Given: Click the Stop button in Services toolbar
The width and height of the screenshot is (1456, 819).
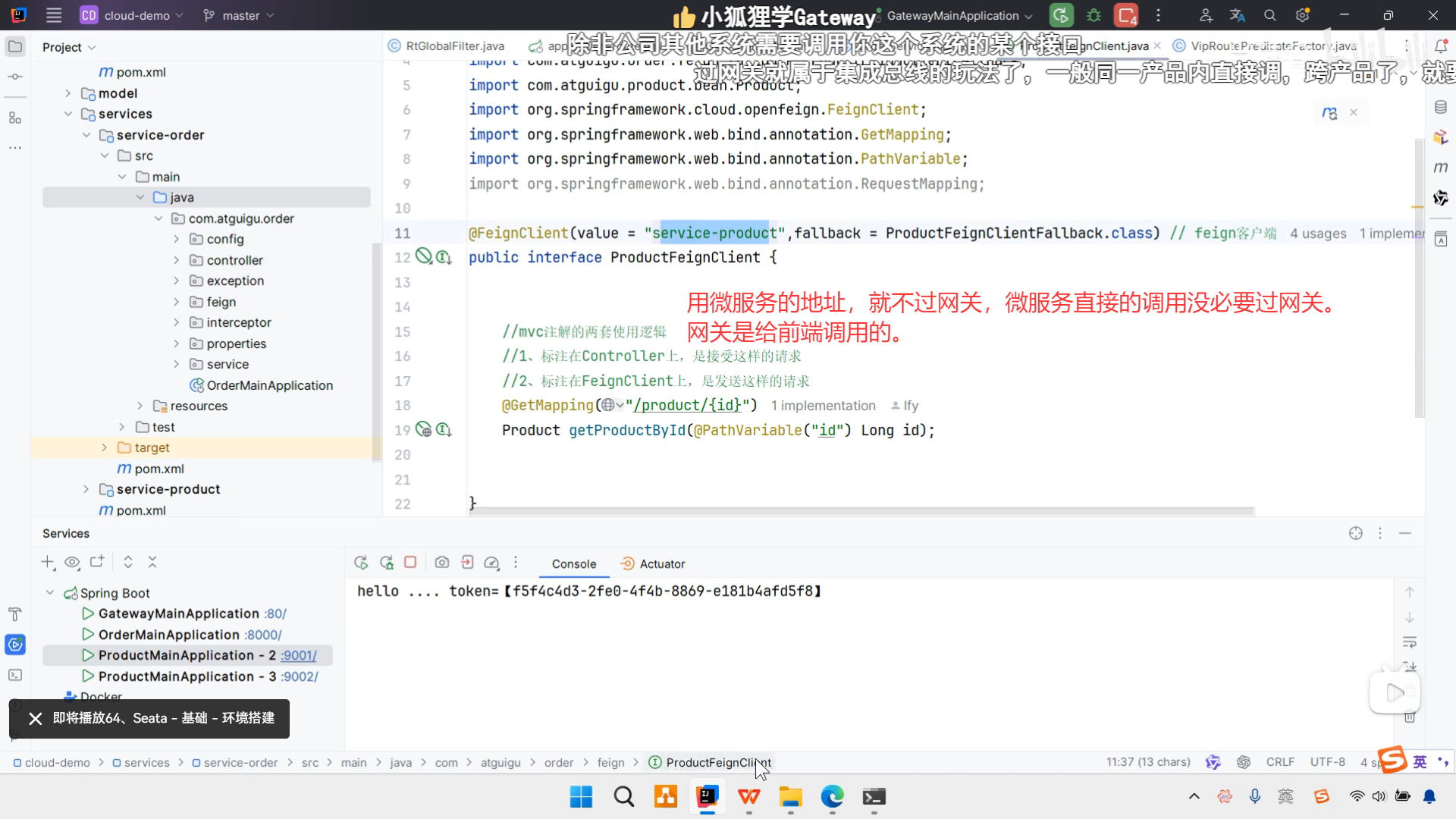Looking at the screenshot, I should pos(410,563).
